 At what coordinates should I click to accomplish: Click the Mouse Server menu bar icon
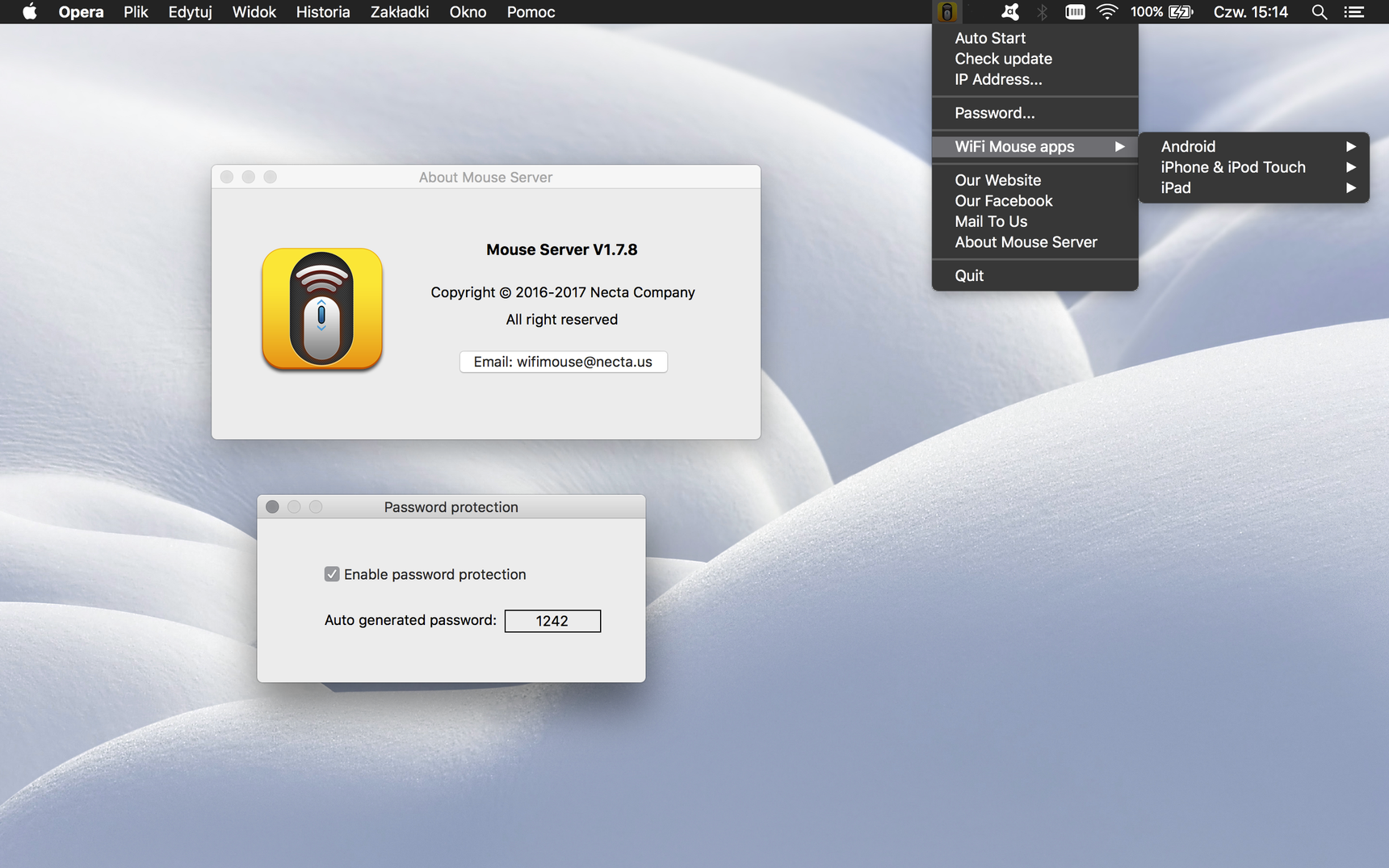click(946, 12)
